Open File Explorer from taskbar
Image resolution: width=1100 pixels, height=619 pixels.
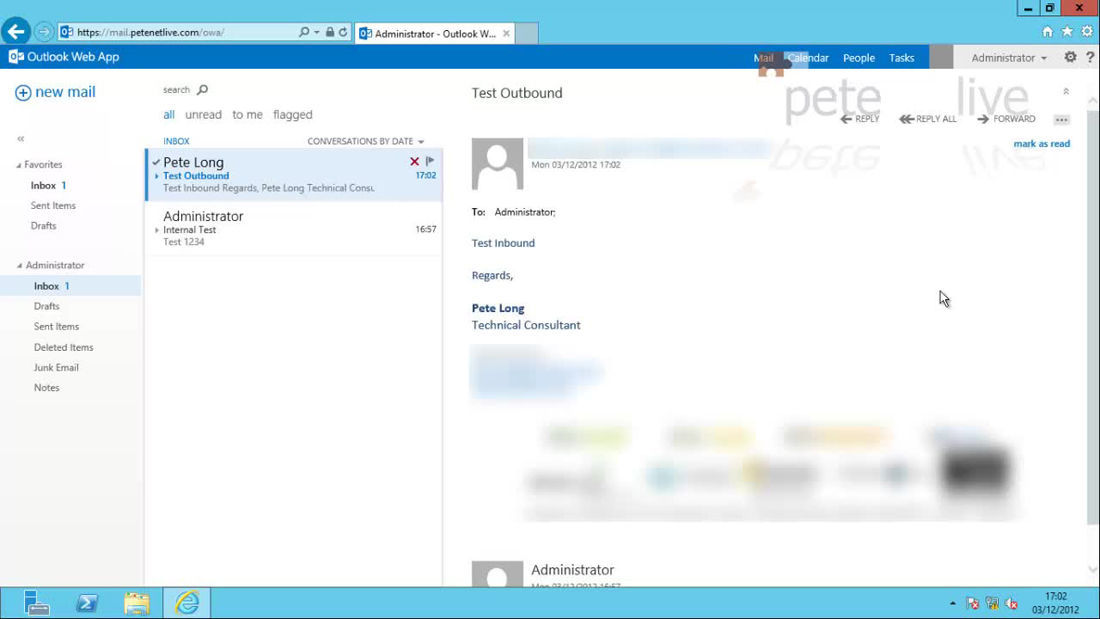[x=137, y=603]
